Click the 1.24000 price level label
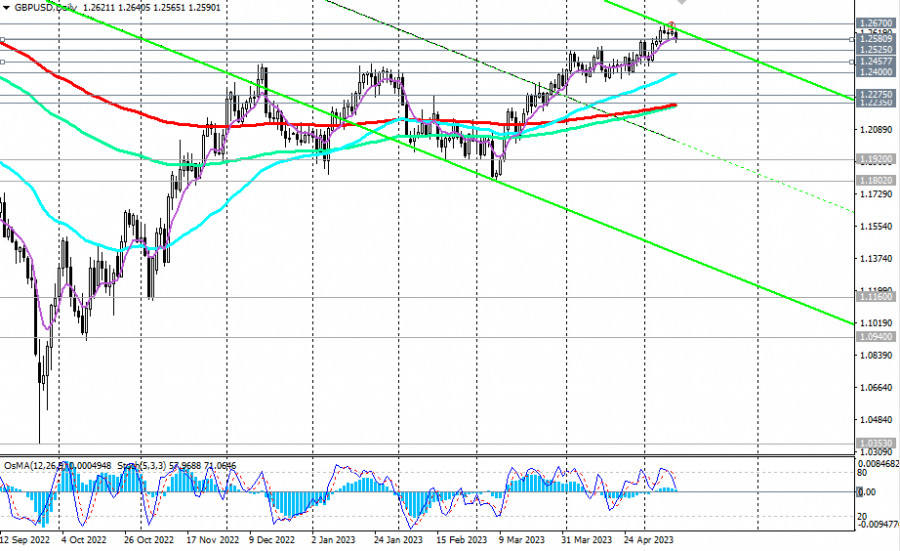The width and height of the screenshot is (900, 551). [875, 72]
